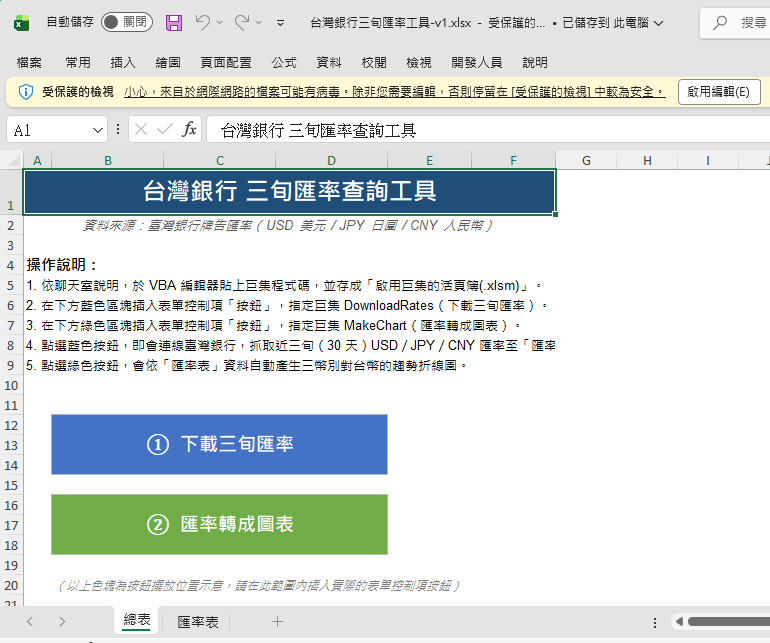
Task: Click the fx Insert Function icon
Action: 189,130
